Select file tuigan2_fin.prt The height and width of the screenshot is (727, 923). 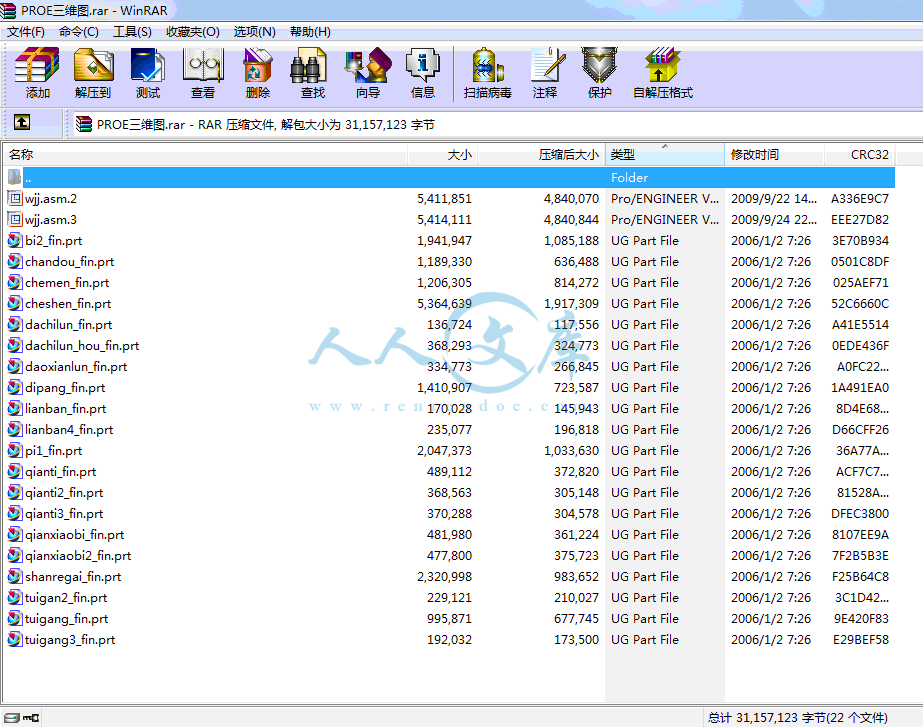coord(66,597)
